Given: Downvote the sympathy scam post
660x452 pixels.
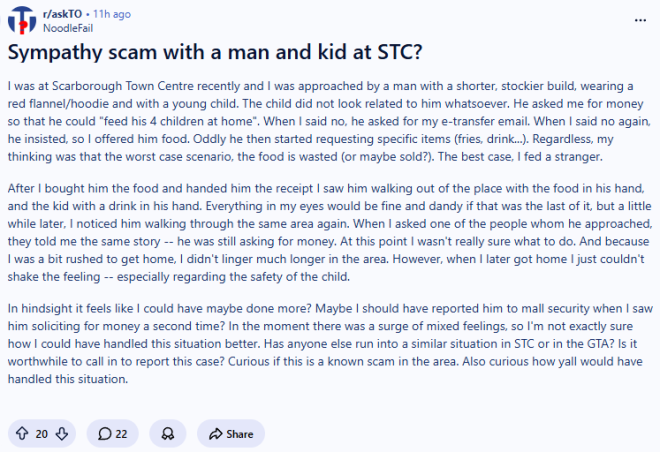Looking at the screenshot, I should pos(62,433).
